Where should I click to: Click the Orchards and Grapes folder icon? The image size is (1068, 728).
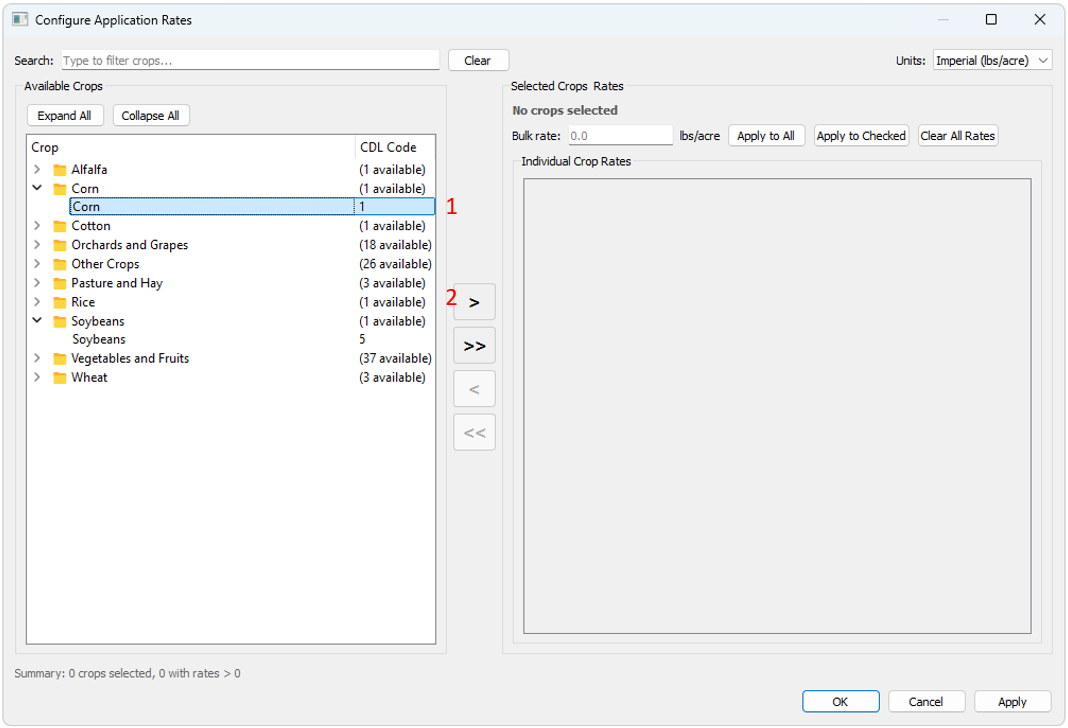(60, 245)
